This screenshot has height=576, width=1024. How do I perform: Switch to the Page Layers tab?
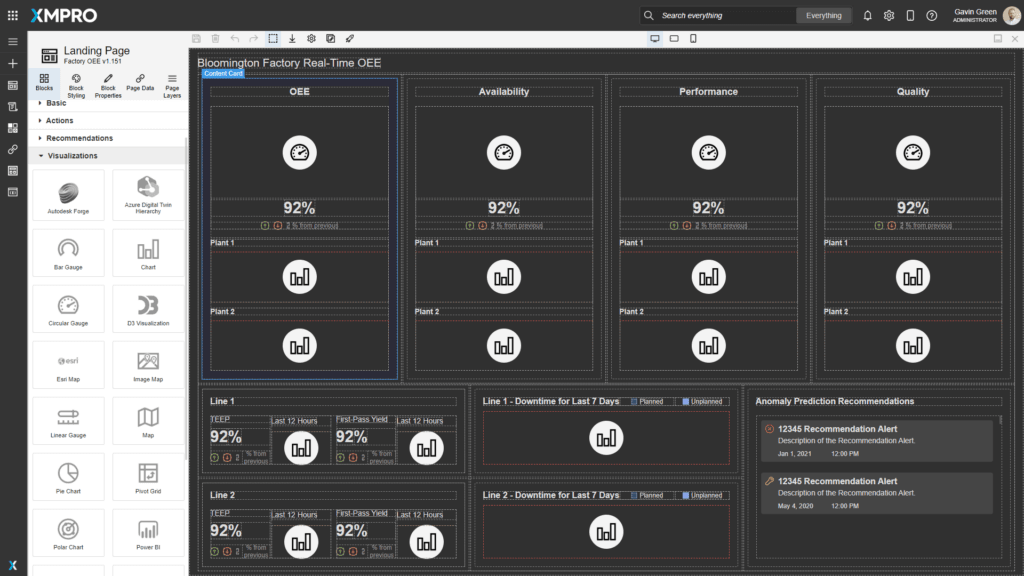click(172, 85)
